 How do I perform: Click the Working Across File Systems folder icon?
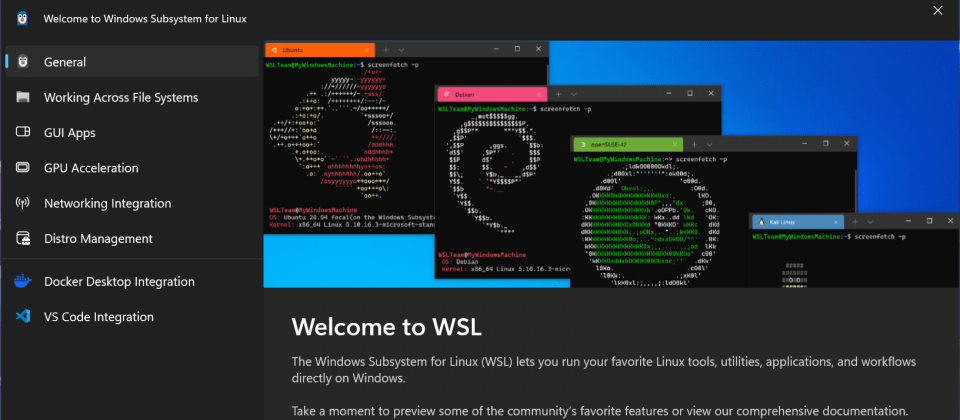click(x=23, y=97)
